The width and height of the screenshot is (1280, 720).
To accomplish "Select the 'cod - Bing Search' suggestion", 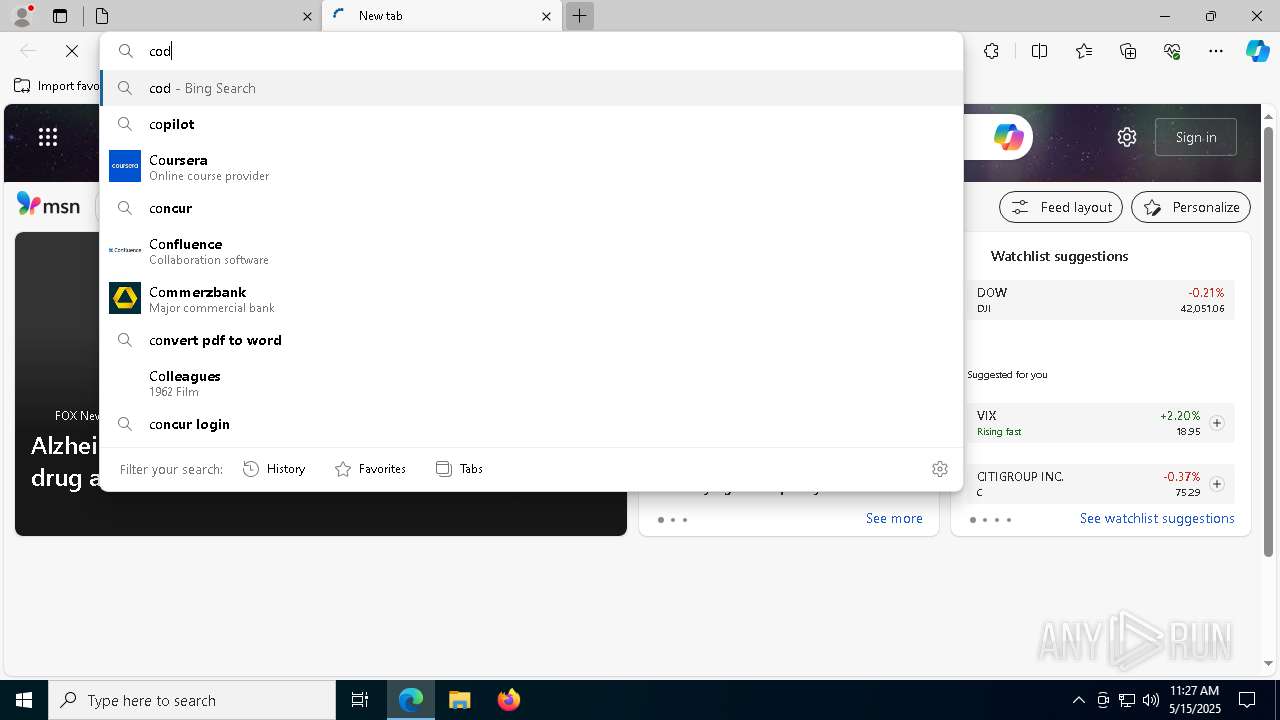I will (x=531, y=88).
